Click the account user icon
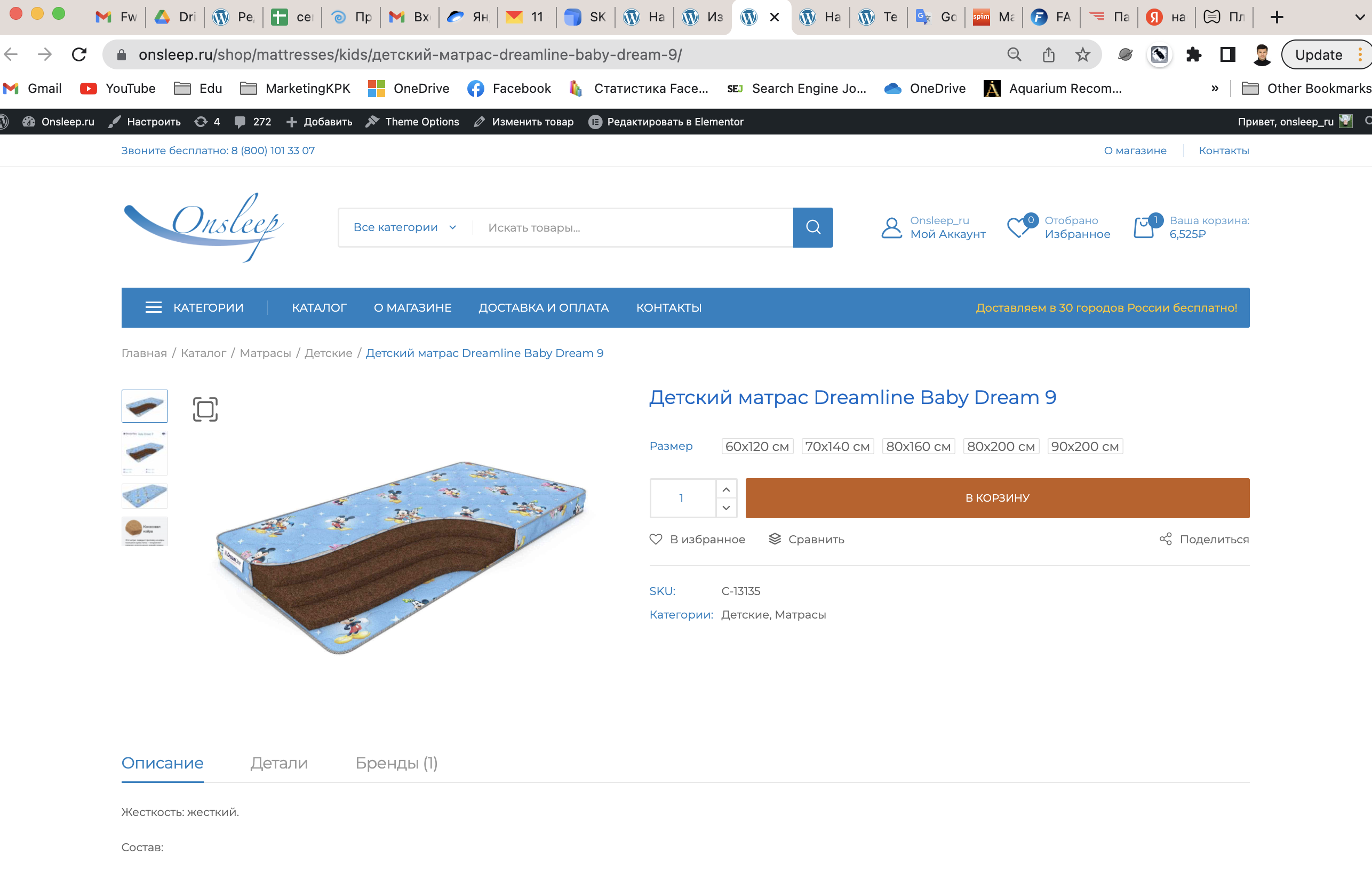Viewport: 1372px width, 871px height. pyautogui.click(x=892, y=227)
